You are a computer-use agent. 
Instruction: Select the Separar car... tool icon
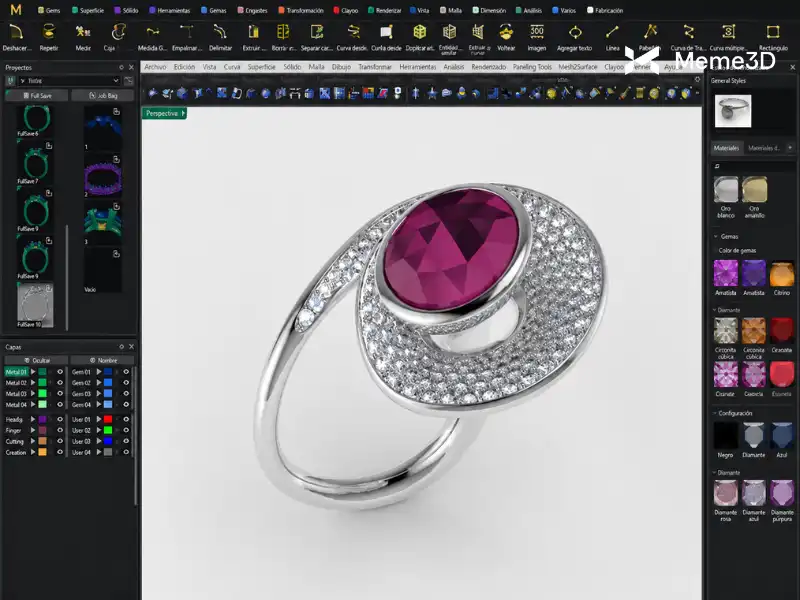click(317, 32)
